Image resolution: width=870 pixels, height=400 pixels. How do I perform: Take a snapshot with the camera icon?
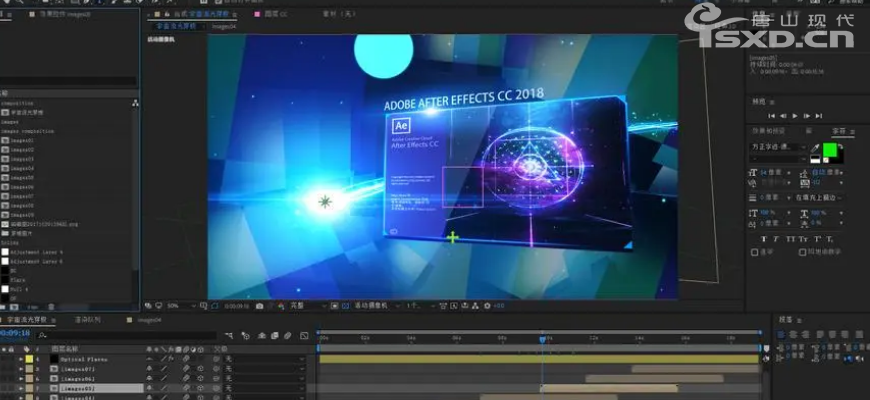coord(260,306)
